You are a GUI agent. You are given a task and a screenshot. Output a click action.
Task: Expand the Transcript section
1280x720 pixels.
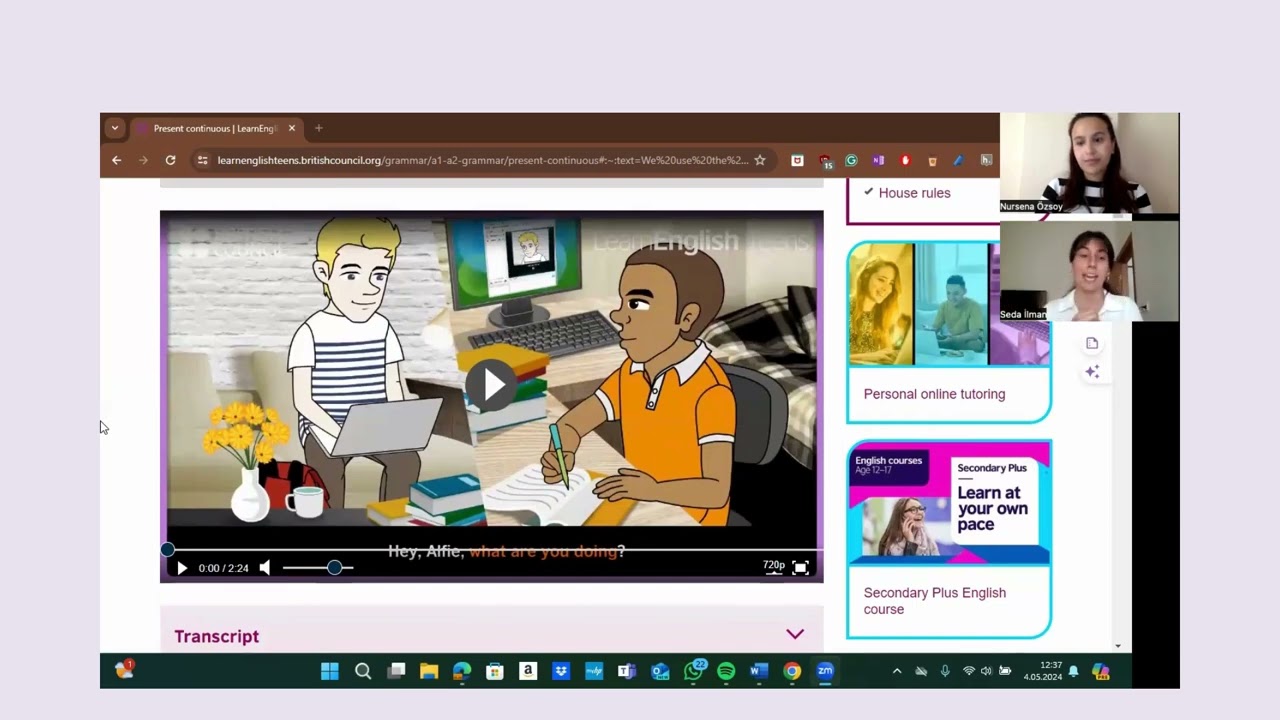(x=491, y=636)
